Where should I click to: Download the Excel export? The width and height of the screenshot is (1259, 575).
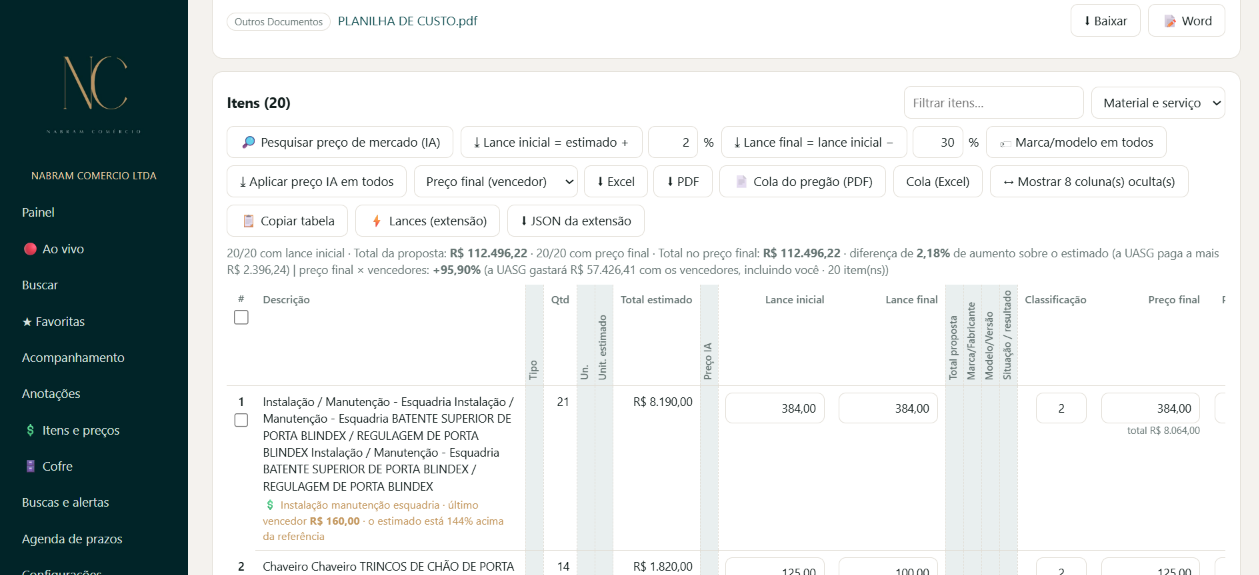615,182
